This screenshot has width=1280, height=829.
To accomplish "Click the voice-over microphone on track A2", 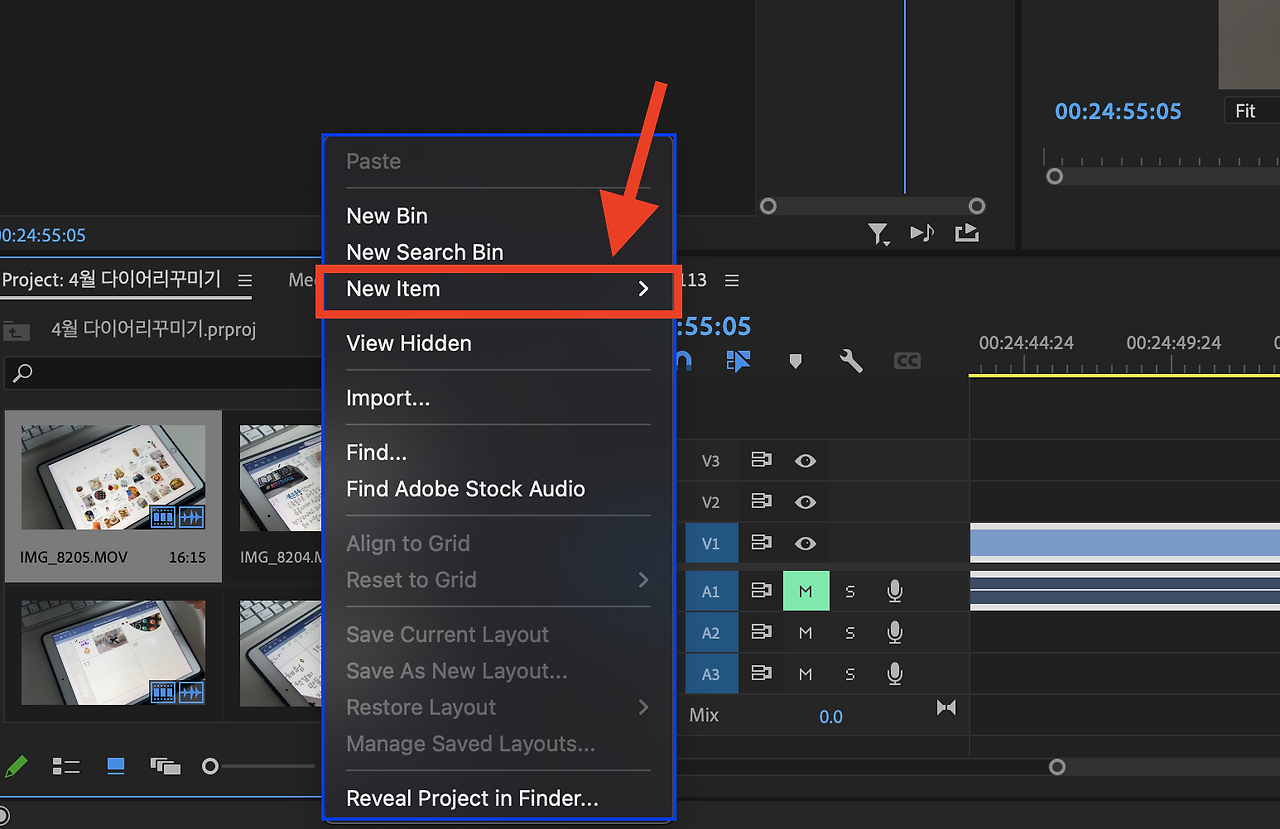I will (x=895, y=633).
